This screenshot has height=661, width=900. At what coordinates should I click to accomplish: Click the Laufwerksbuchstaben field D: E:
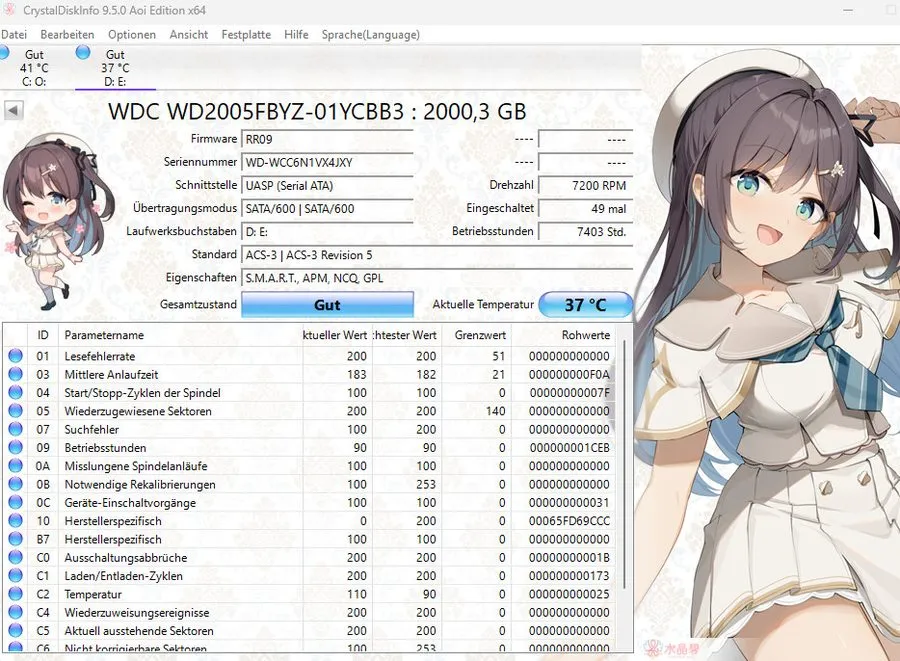click(327, 232)
